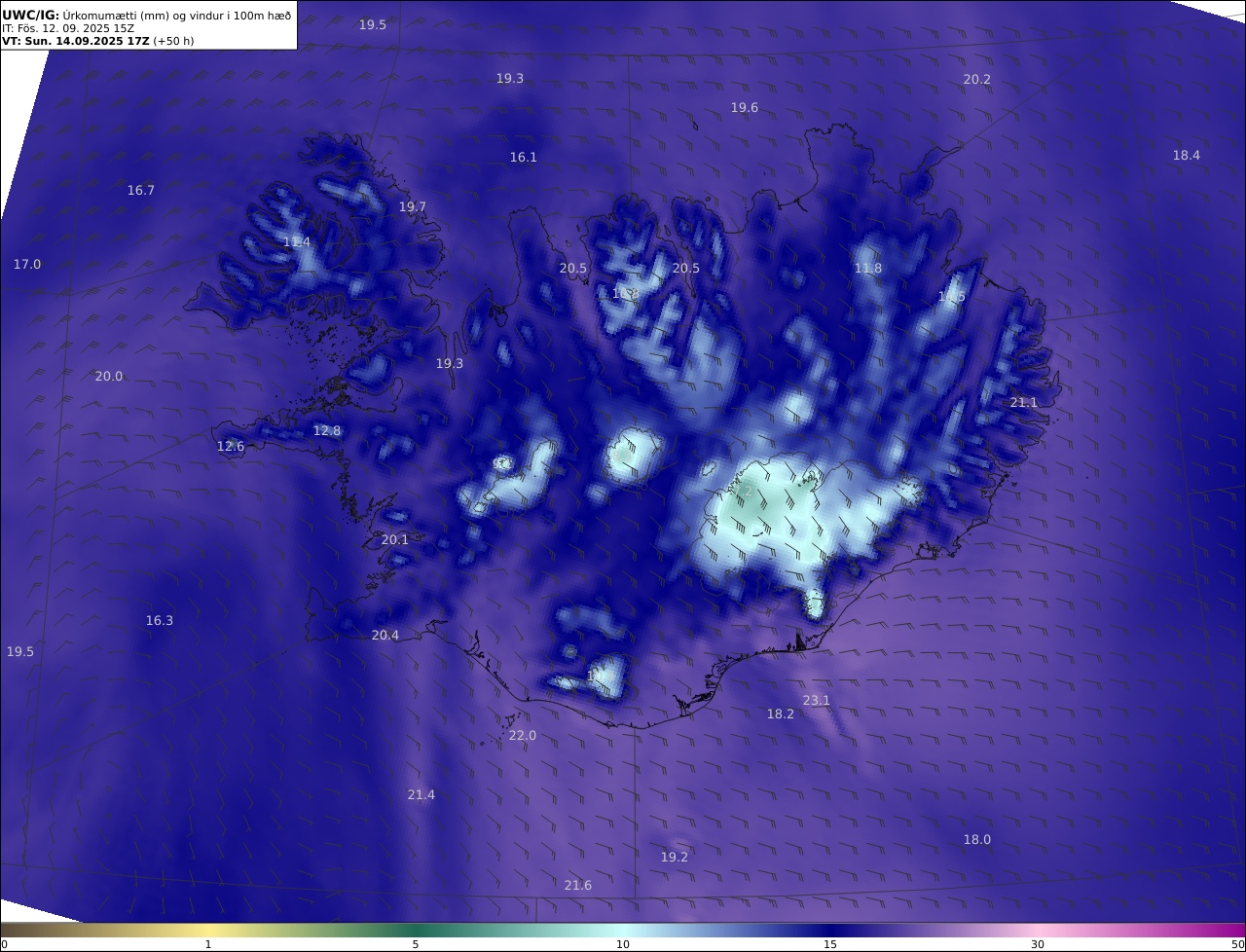Click the 19.7 value label

coord(413,207)
